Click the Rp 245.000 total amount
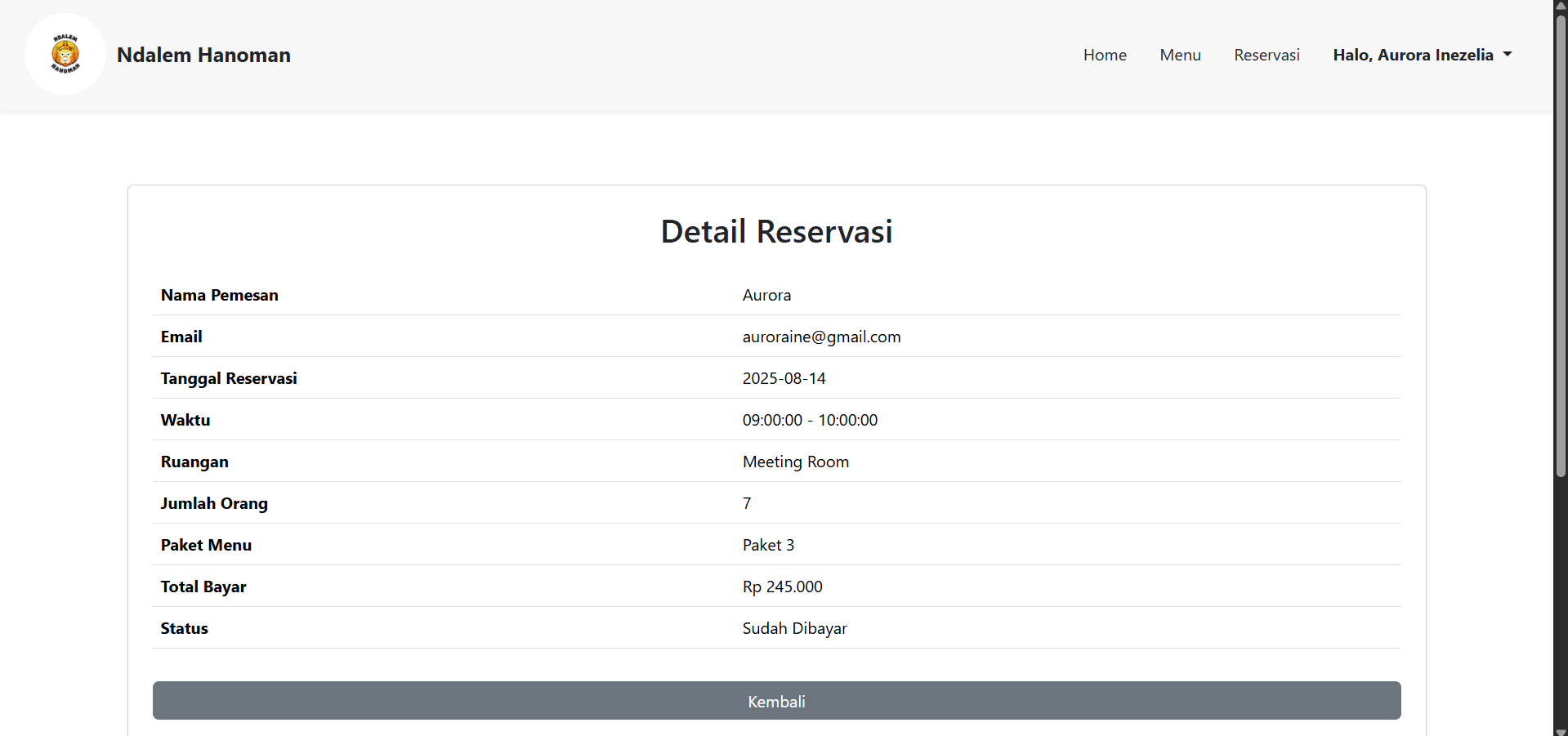 pyautogui.click(x=782, y=587)
